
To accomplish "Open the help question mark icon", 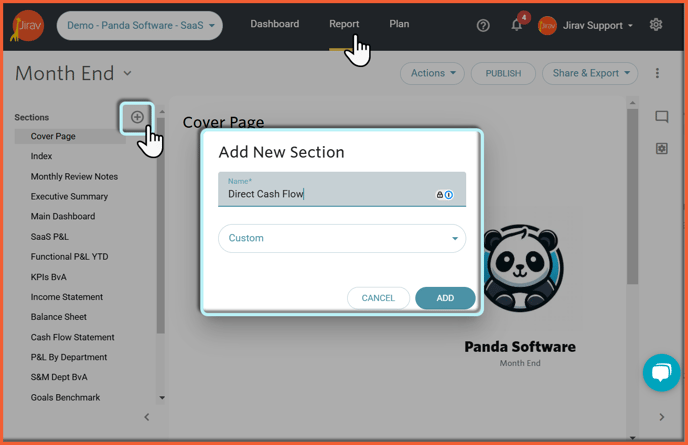I will click(x=483, y=25).
